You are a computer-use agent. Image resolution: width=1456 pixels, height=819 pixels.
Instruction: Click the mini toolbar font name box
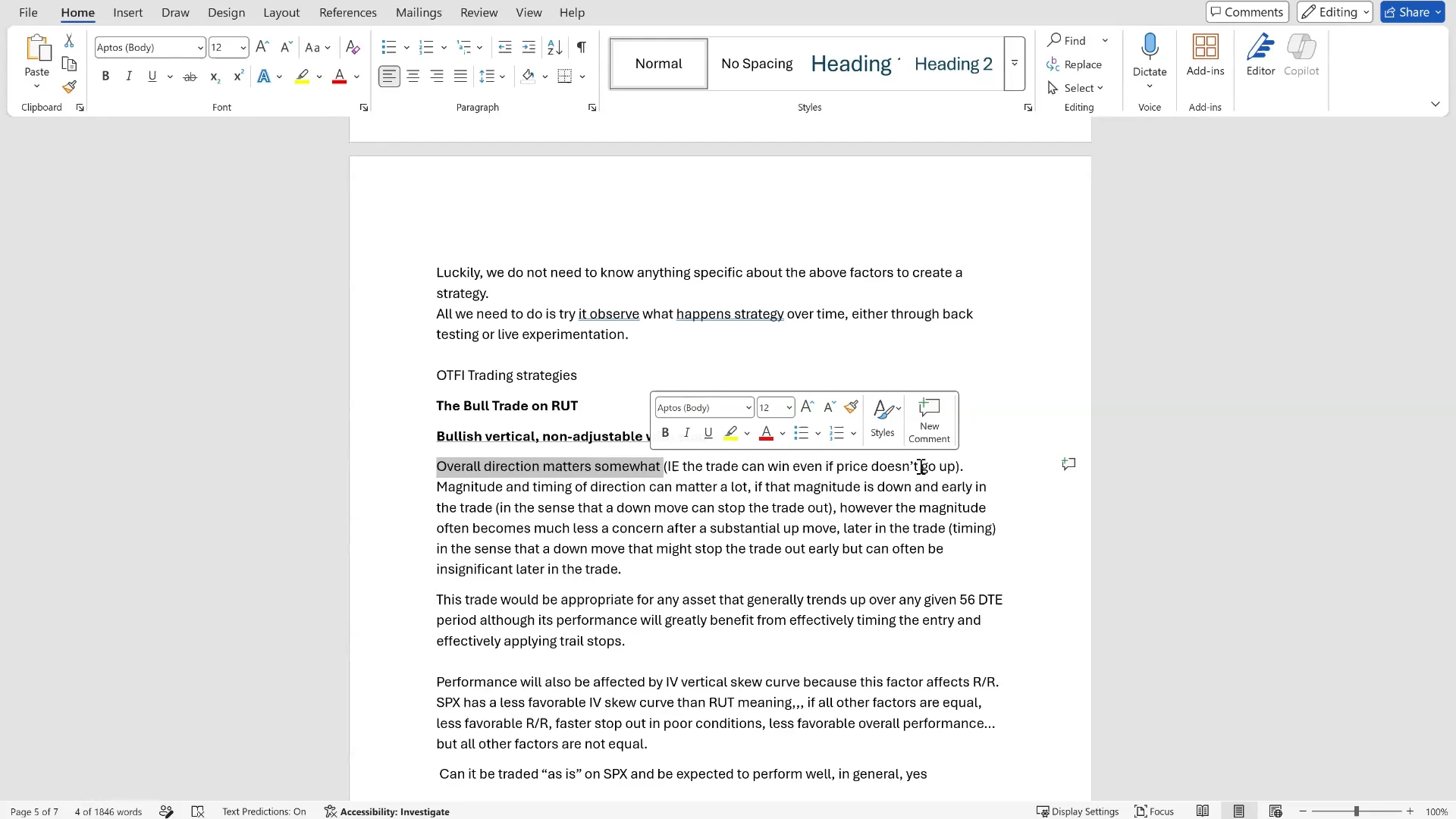click(704, 408)
